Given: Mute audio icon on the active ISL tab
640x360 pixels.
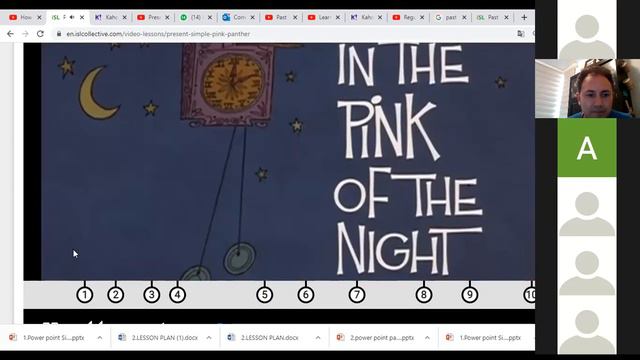Looking at the screenshot, I should pyautogui.click(x=72, y=17).
